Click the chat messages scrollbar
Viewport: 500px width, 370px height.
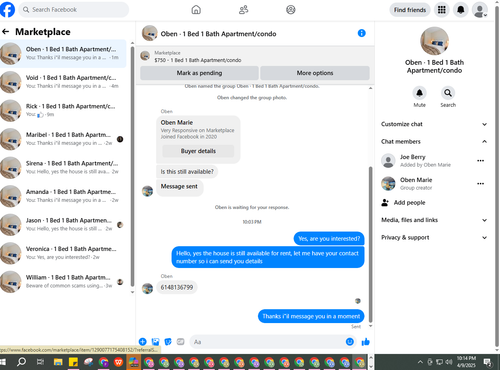coord(370,245)
